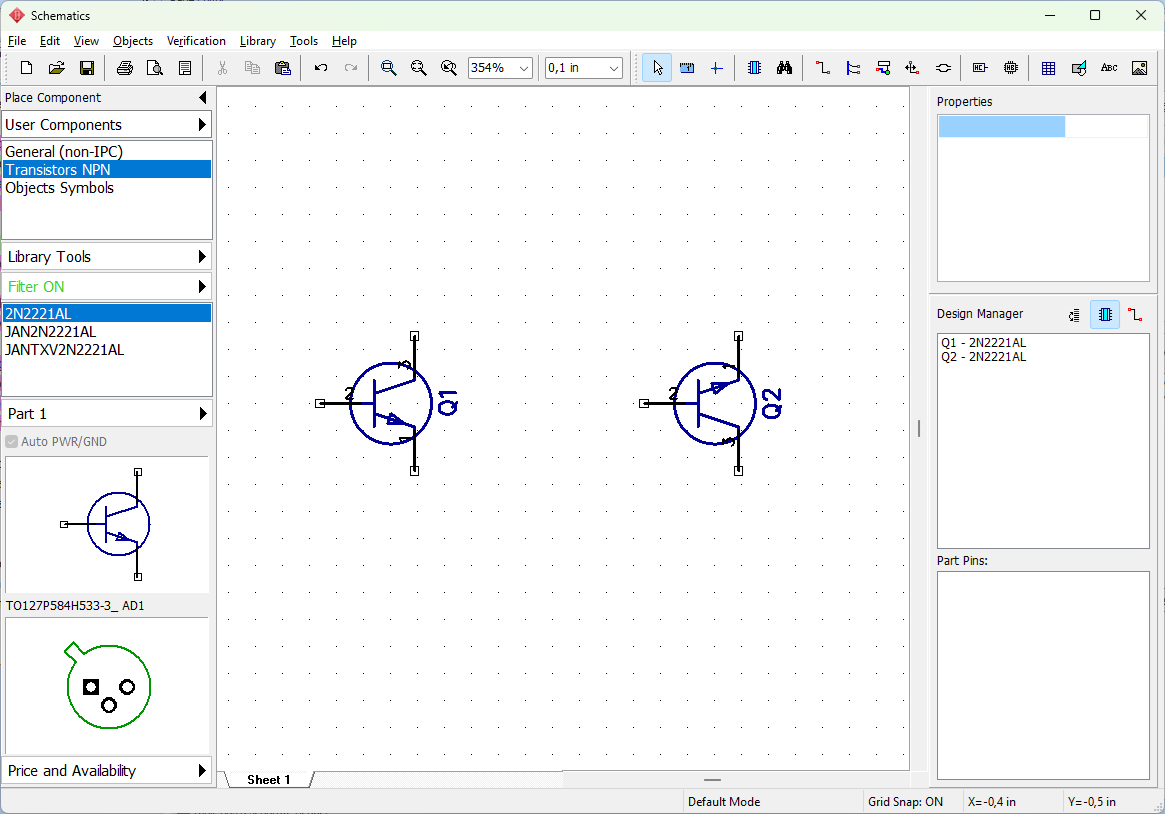The image size is (1165, 814).
Task: Click the transistor symbol preview thumbnail
Action: coord(107,524)
